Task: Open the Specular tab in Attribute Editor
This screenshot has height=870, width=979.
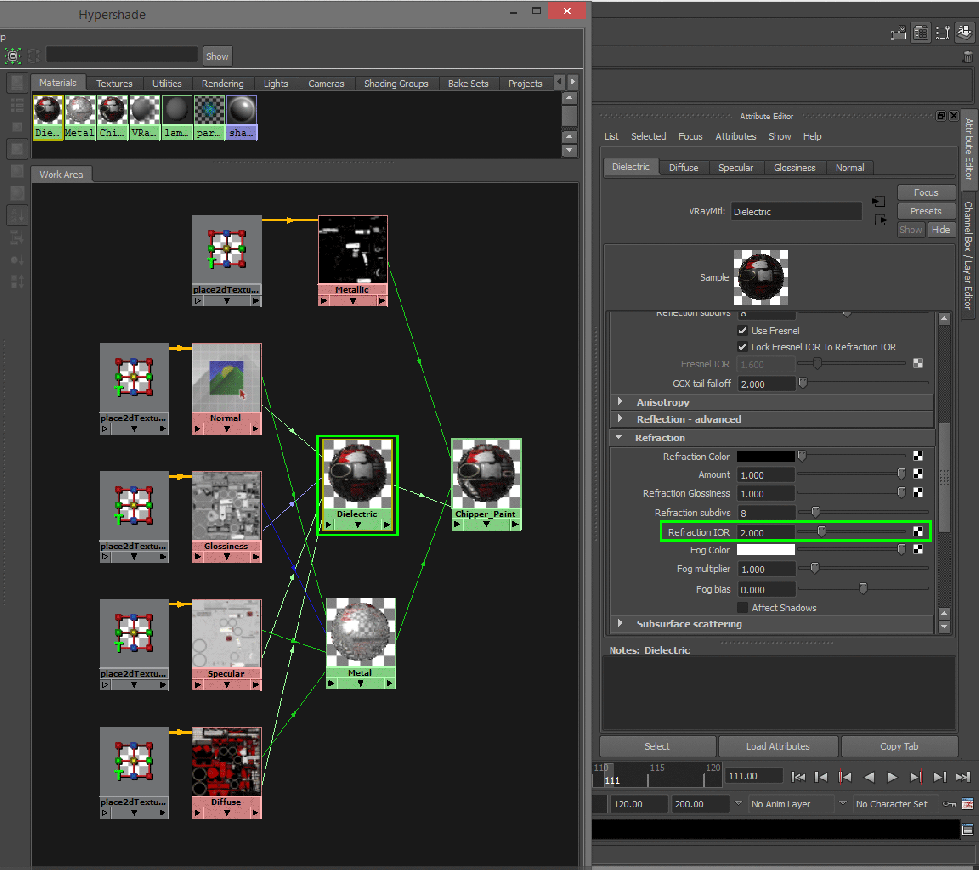Action: (x=735, y=168)
